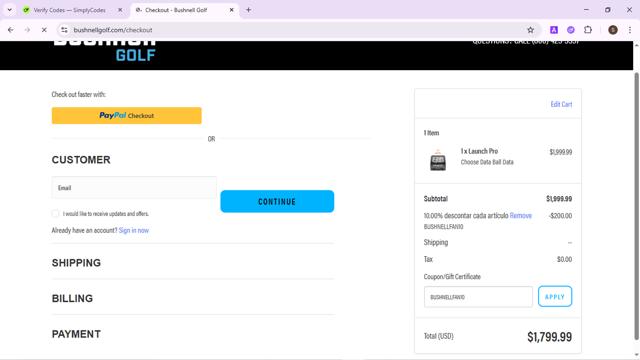Open the Edit Cart link
The height and width of the screenshot is (360, 640).
561,104
